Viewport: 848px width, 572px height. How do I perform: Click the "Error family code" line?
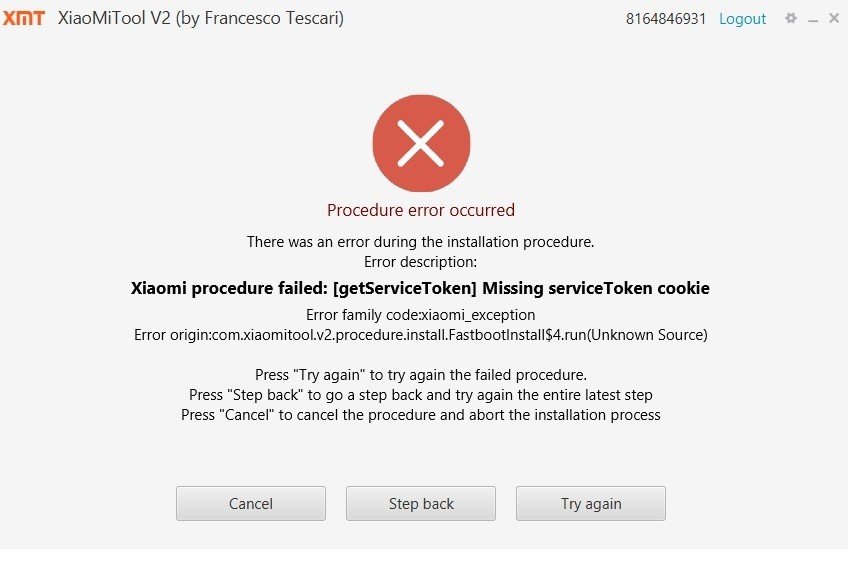pyautogui.click(x=421, y=315)
